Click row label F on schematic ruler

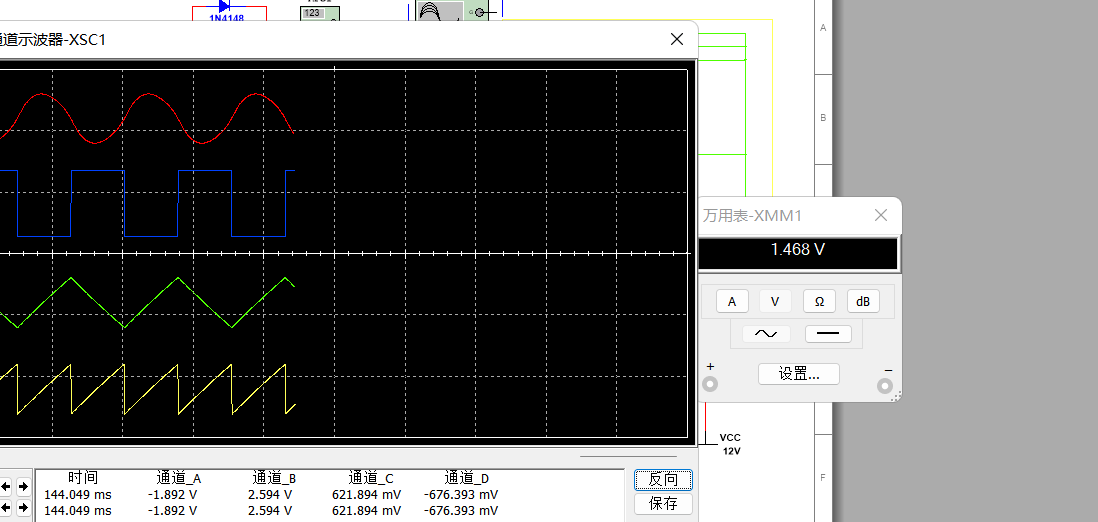pyautogui.click(x=824, y=478)
